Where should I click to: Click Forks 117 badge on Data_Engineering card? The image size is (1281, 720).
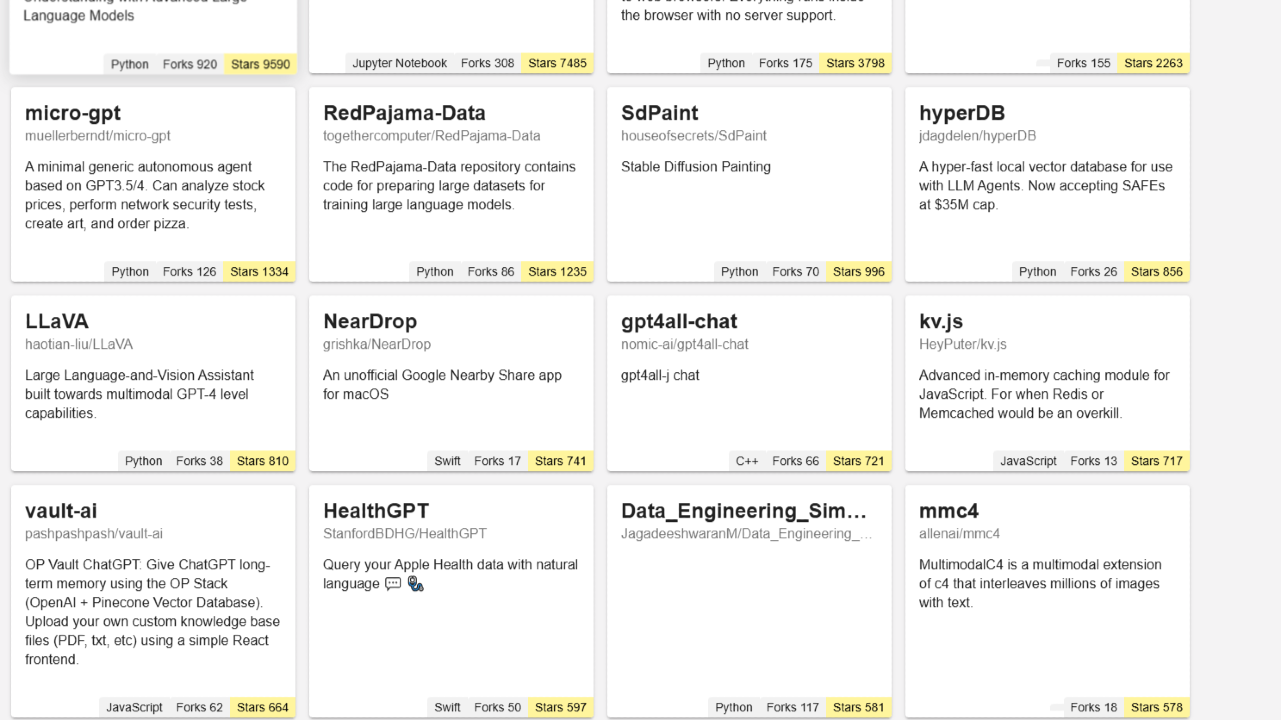(x=793, y=707)
